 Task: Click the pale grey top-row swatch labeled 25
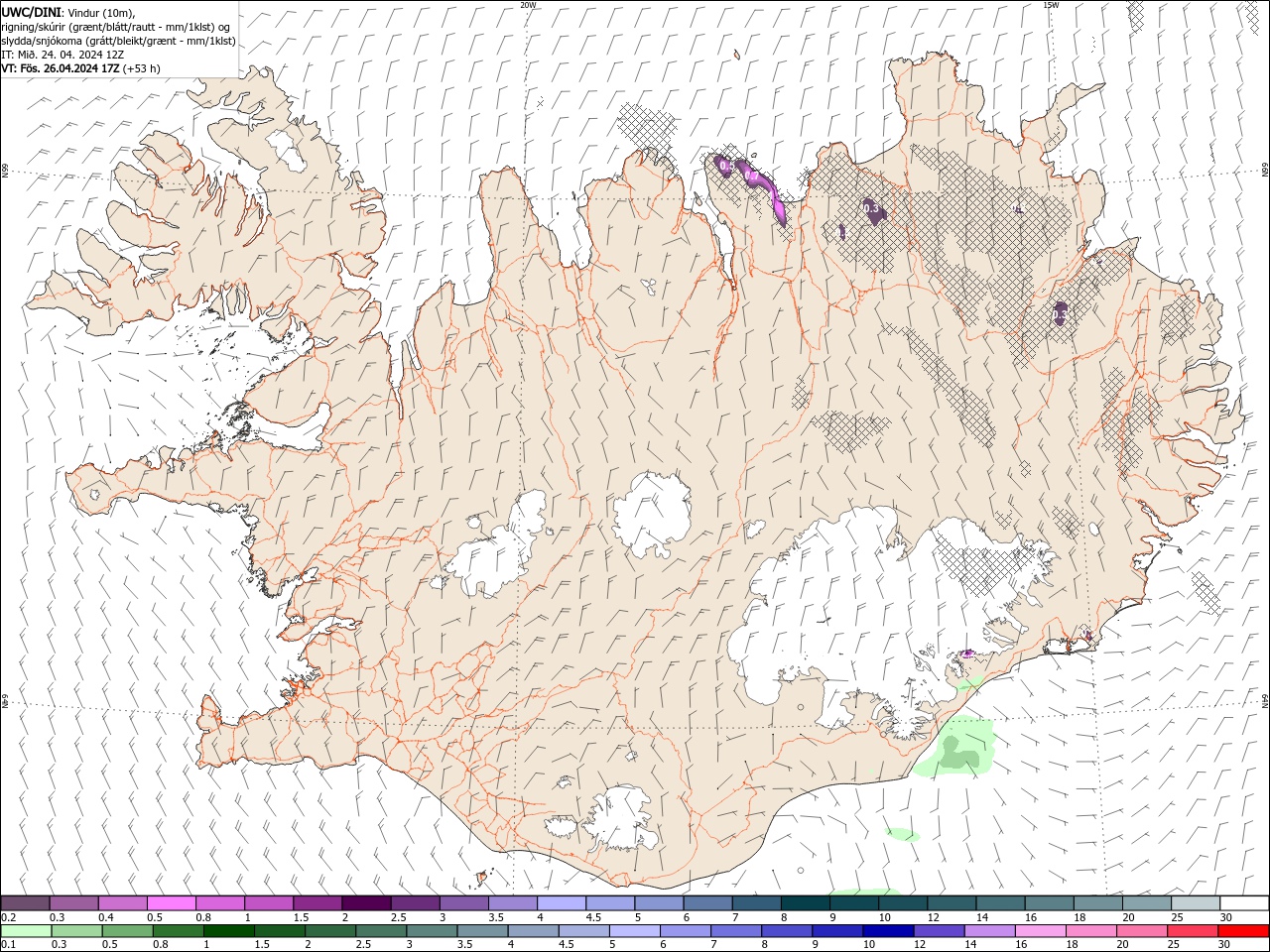tap(1195, 902)
